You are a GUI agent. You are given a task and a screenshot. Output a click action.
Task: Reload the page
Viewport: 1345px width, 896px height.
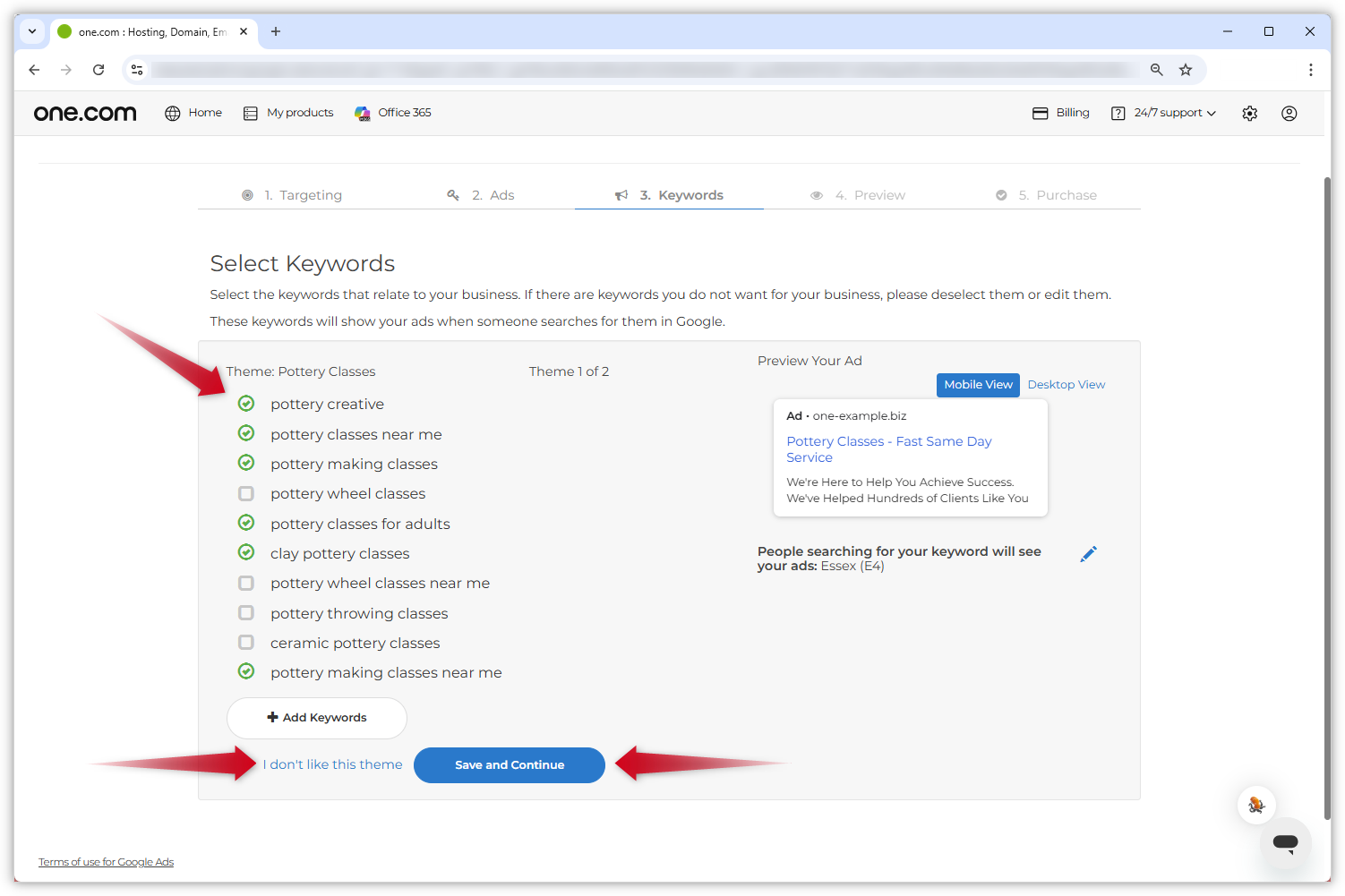pyautogui.click(x=99, y=70)
